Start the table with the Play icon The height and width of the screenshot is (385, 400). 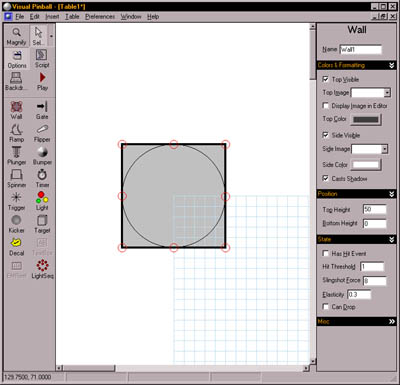[x=42, y=82]
